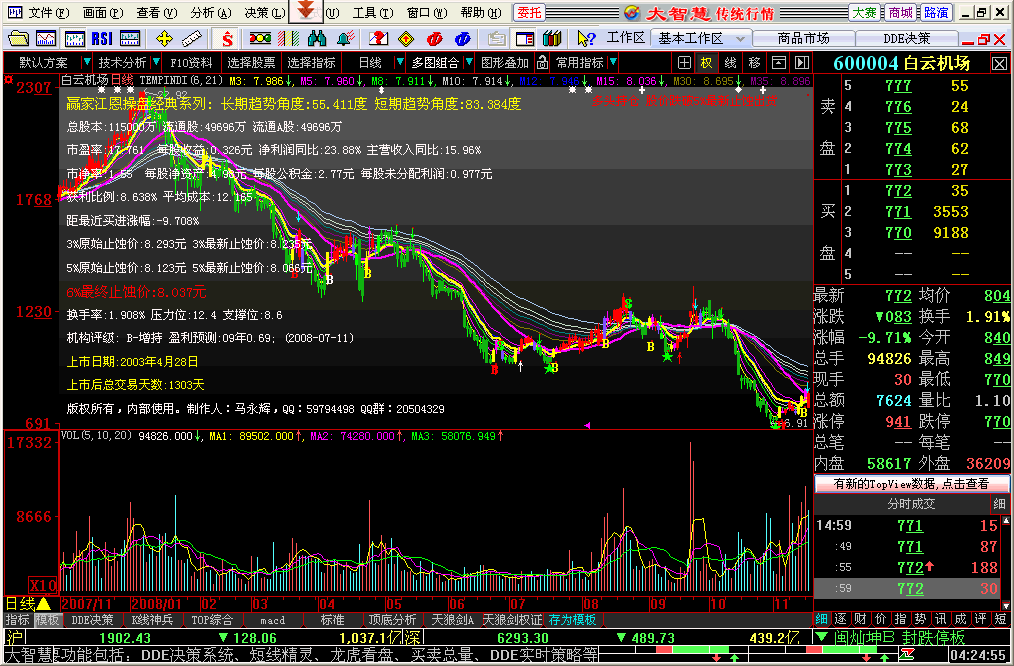Click the 存为模板 save template link
This screenshot has width=1014, height=666.
click(x=572, y=619)
